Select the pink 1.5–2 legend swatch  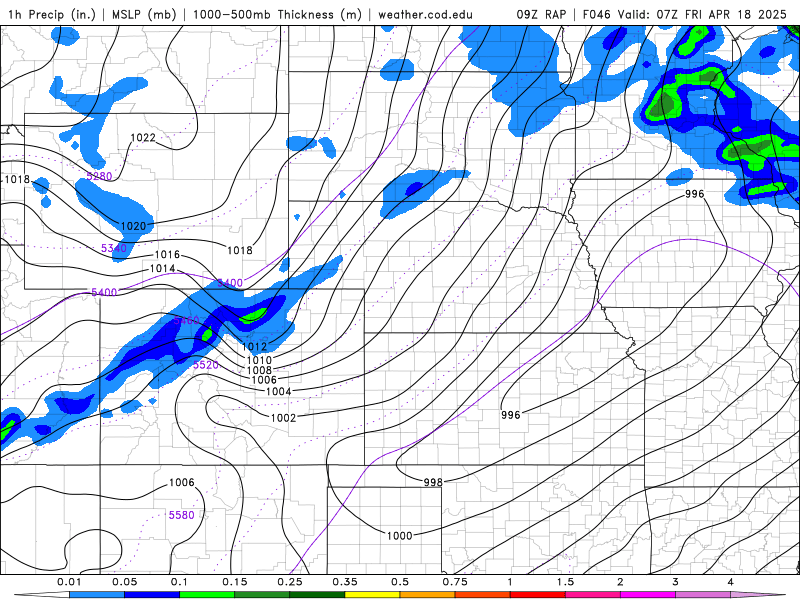(x=593, y=595)
